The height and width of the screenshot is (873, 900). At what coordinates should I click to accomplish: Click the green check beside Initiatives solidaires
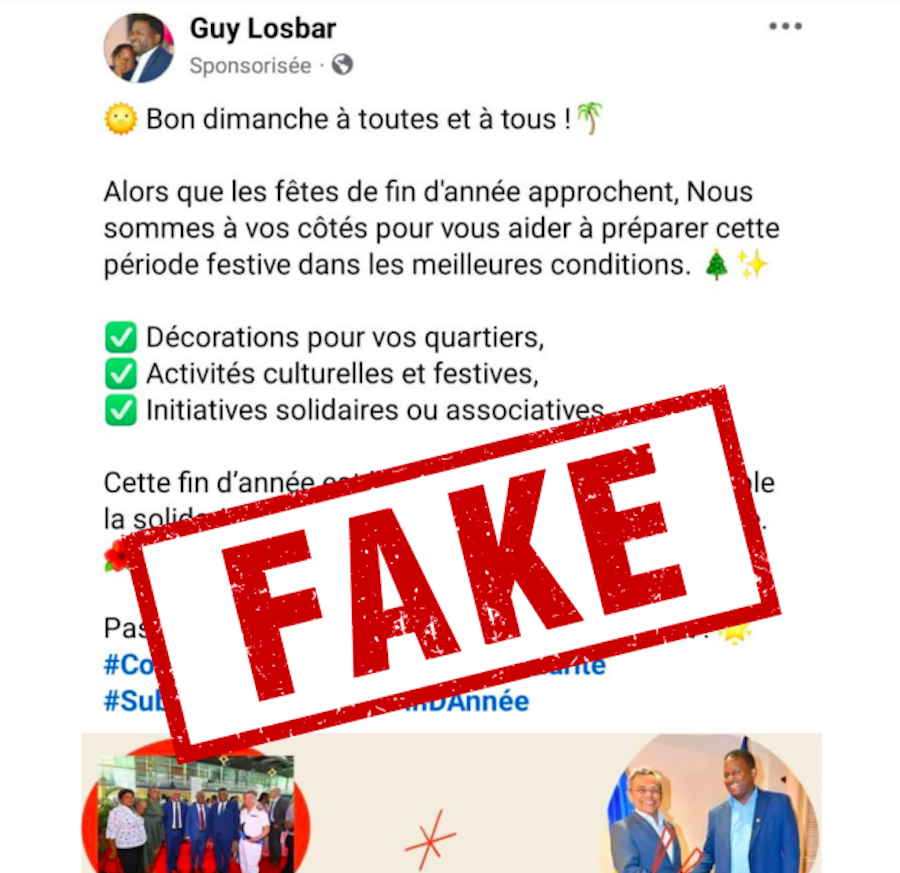(121, 410)
